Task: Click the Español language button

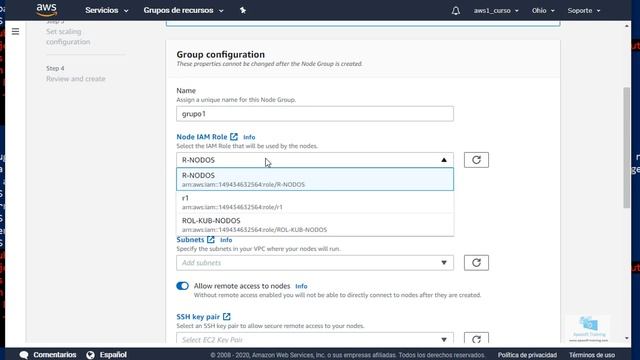Action: 107,355
